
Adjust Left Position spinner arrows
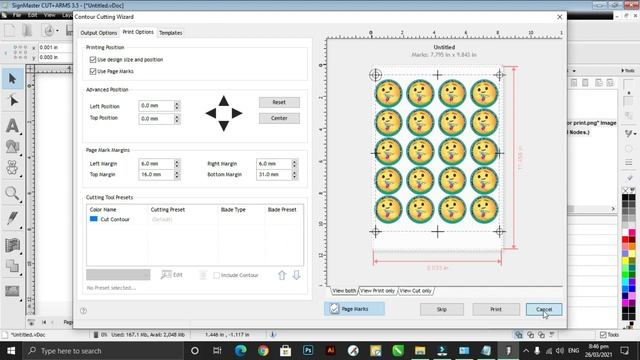coord(177,106)
